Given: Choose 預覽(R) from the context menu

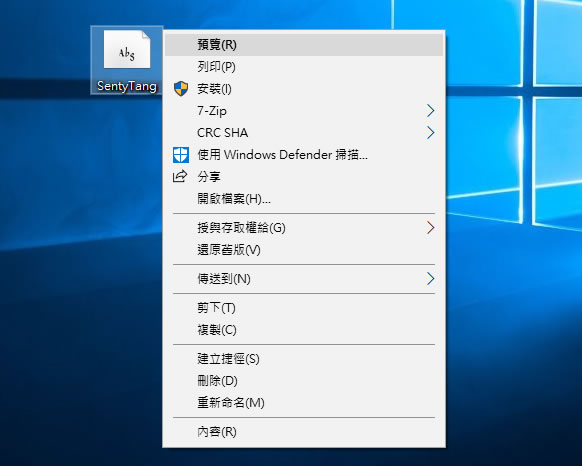Looking at the screenshot, I should point(304,45).
